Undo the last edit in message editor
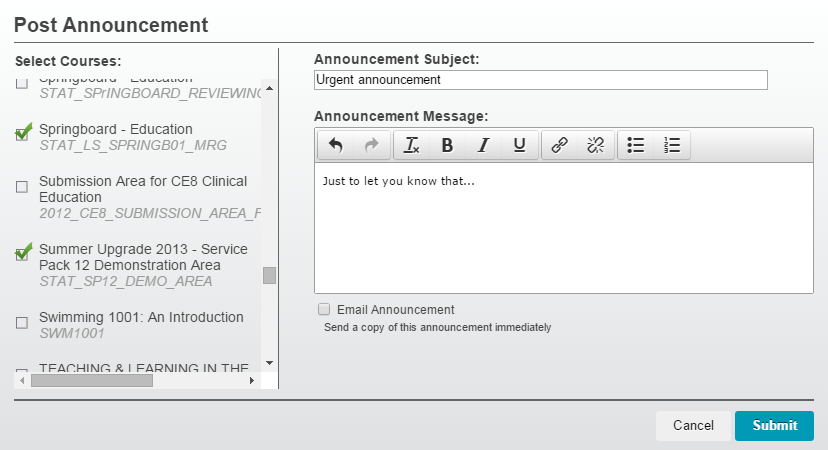828x450 pixels. [x=336, y=145]
